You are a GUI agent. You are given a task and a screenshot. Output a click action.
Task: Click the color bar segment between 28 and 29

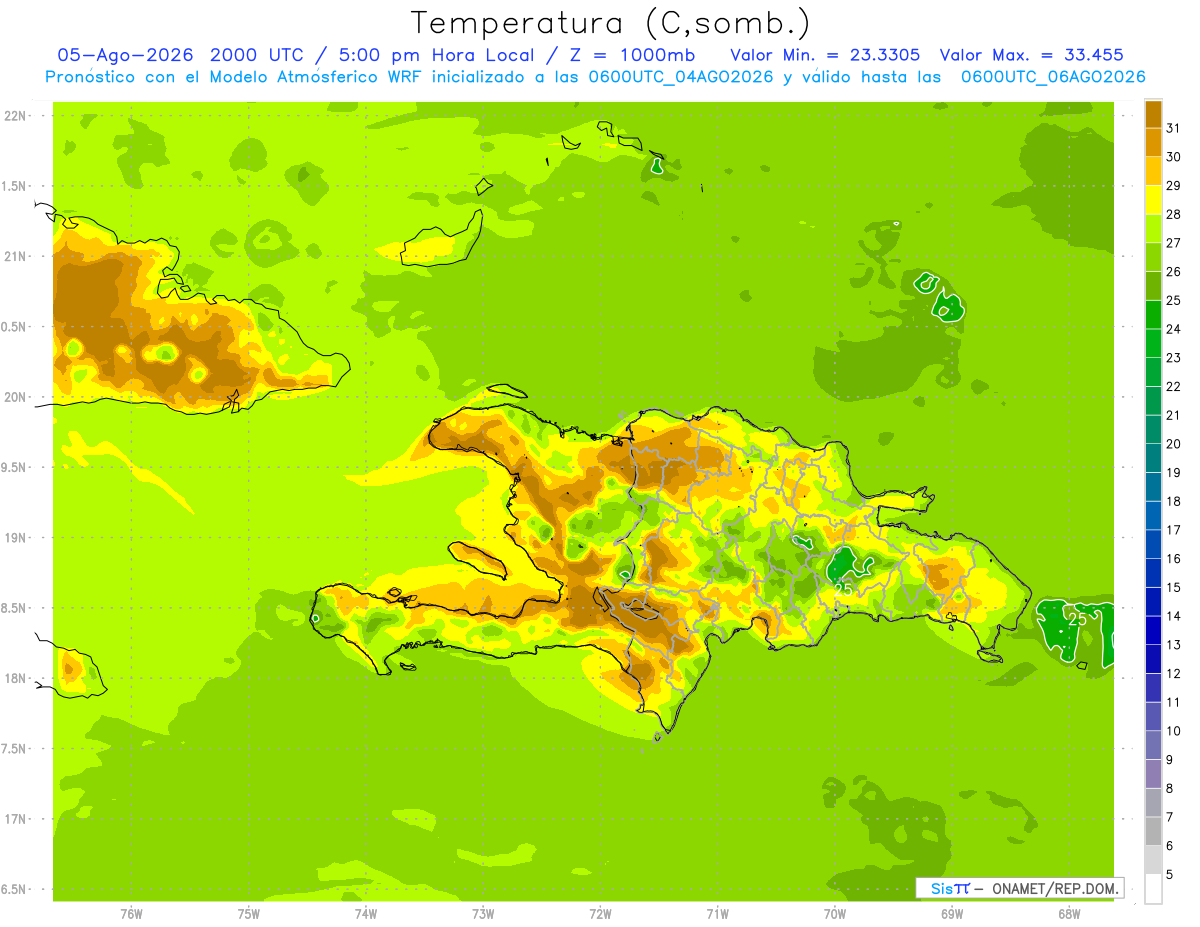tap(1153, 200)
